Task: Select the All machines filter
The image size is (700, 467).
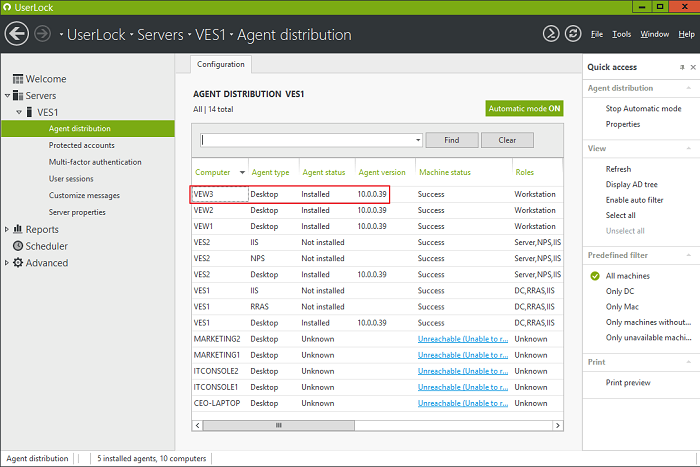Action: (x=627, y=276)
